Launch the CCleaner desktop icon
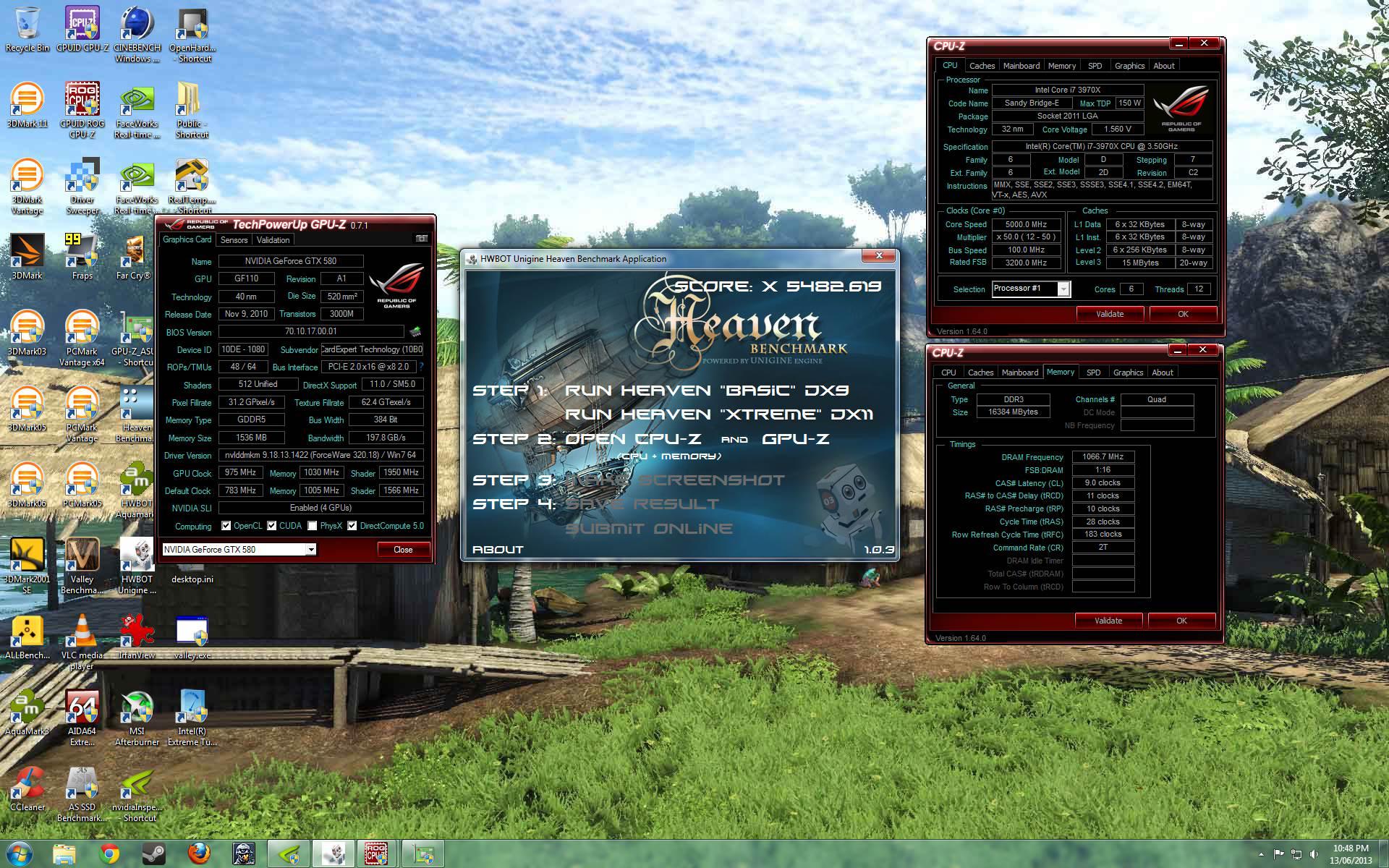 (x=27, y=788)
